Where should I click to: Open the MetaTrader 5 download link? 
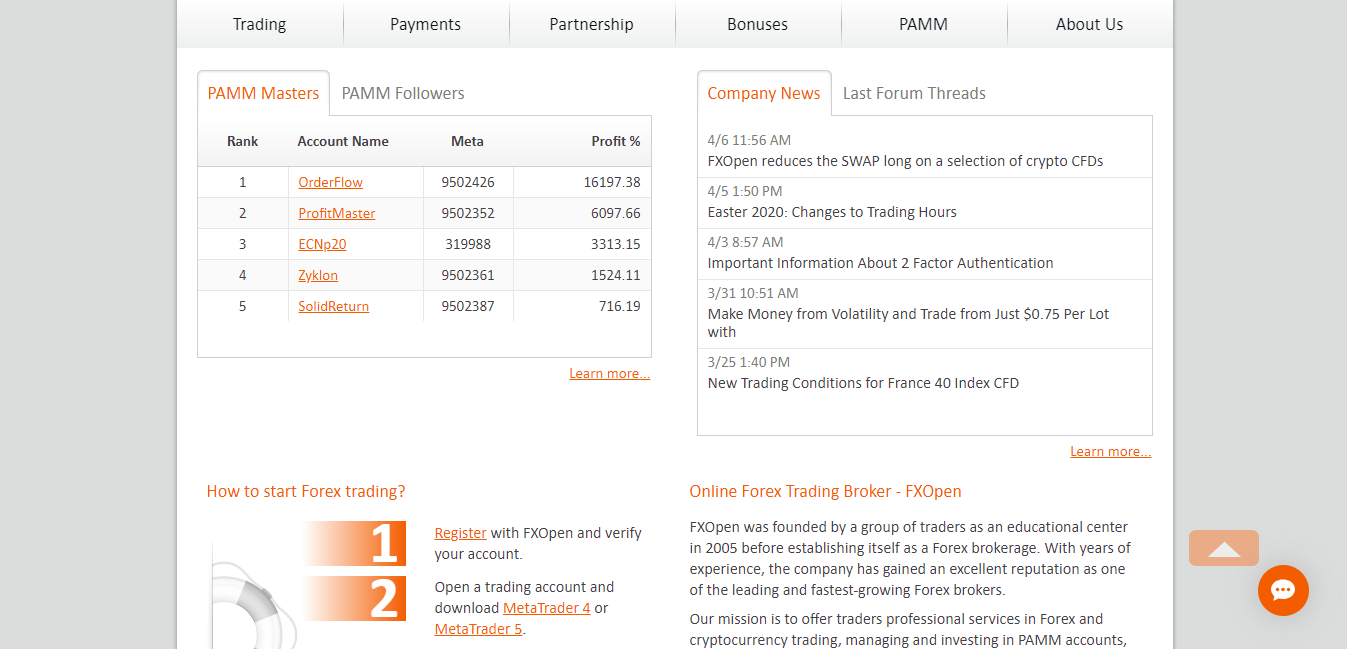coord(478,629)
